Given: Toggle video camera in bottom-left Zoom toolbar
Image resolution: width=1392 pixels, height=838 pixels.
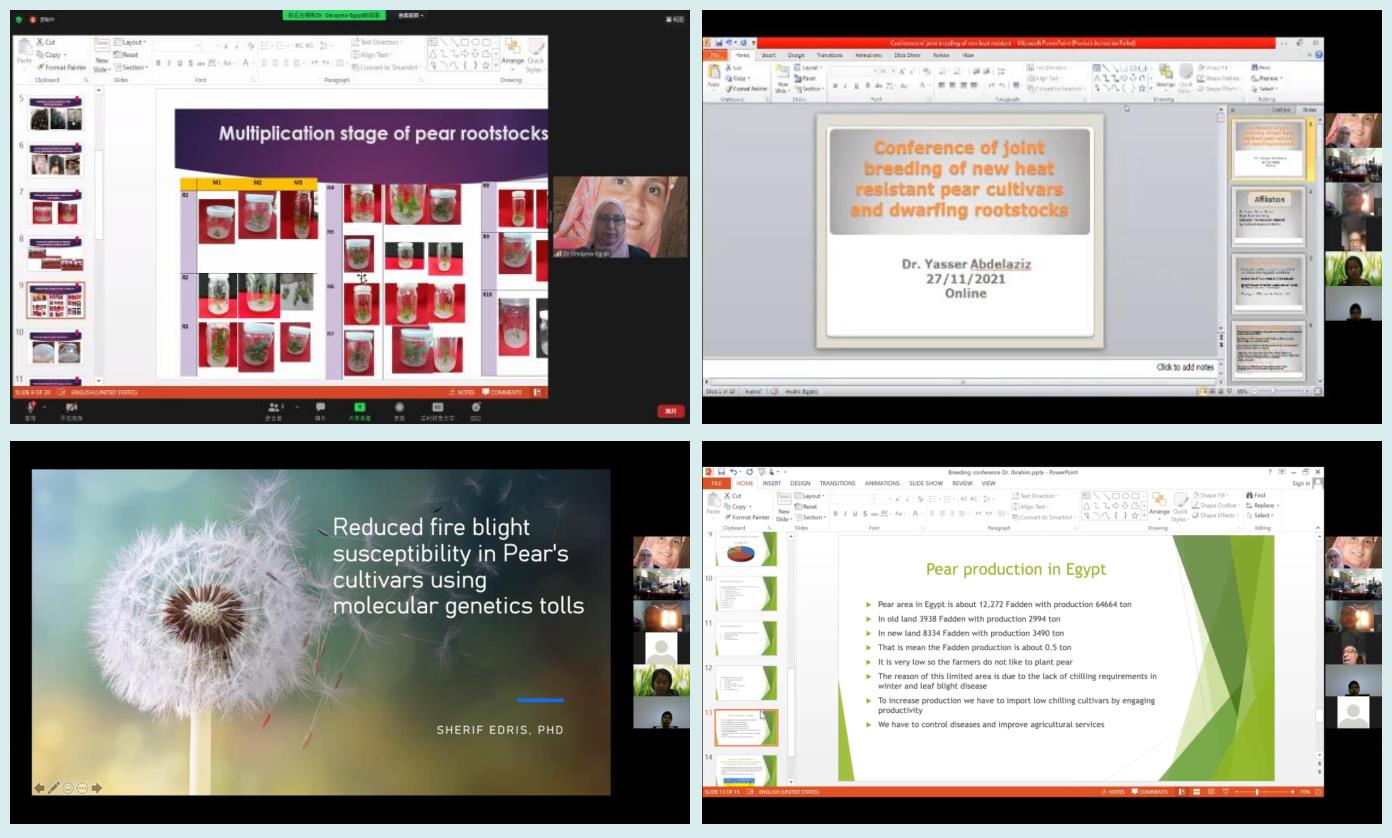Looking at the screenshot, I should click(x=71, y=407).
